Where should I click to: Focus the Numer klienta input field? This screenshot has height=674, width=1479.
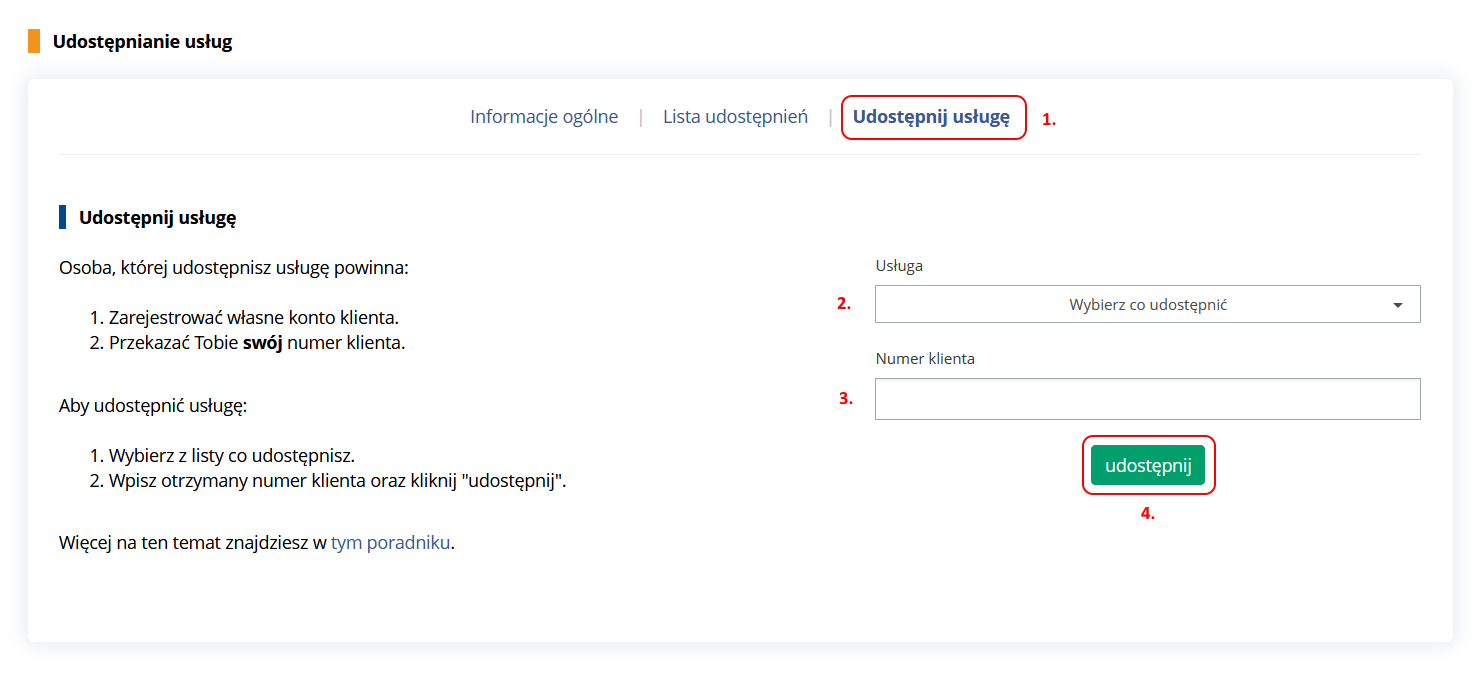1146,399
